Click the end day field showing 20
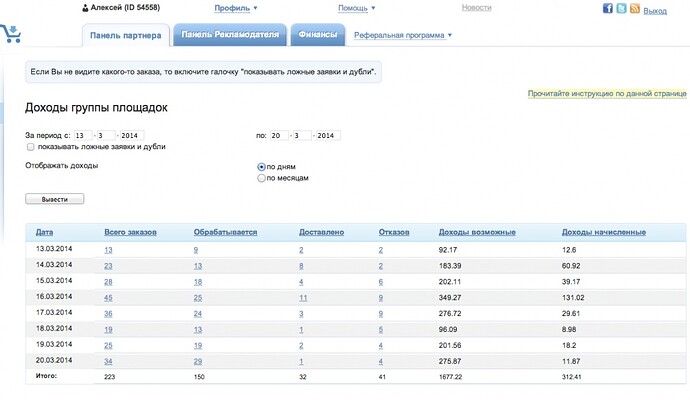The height and width of the screenshot is (400, 690). coord(279,136)
